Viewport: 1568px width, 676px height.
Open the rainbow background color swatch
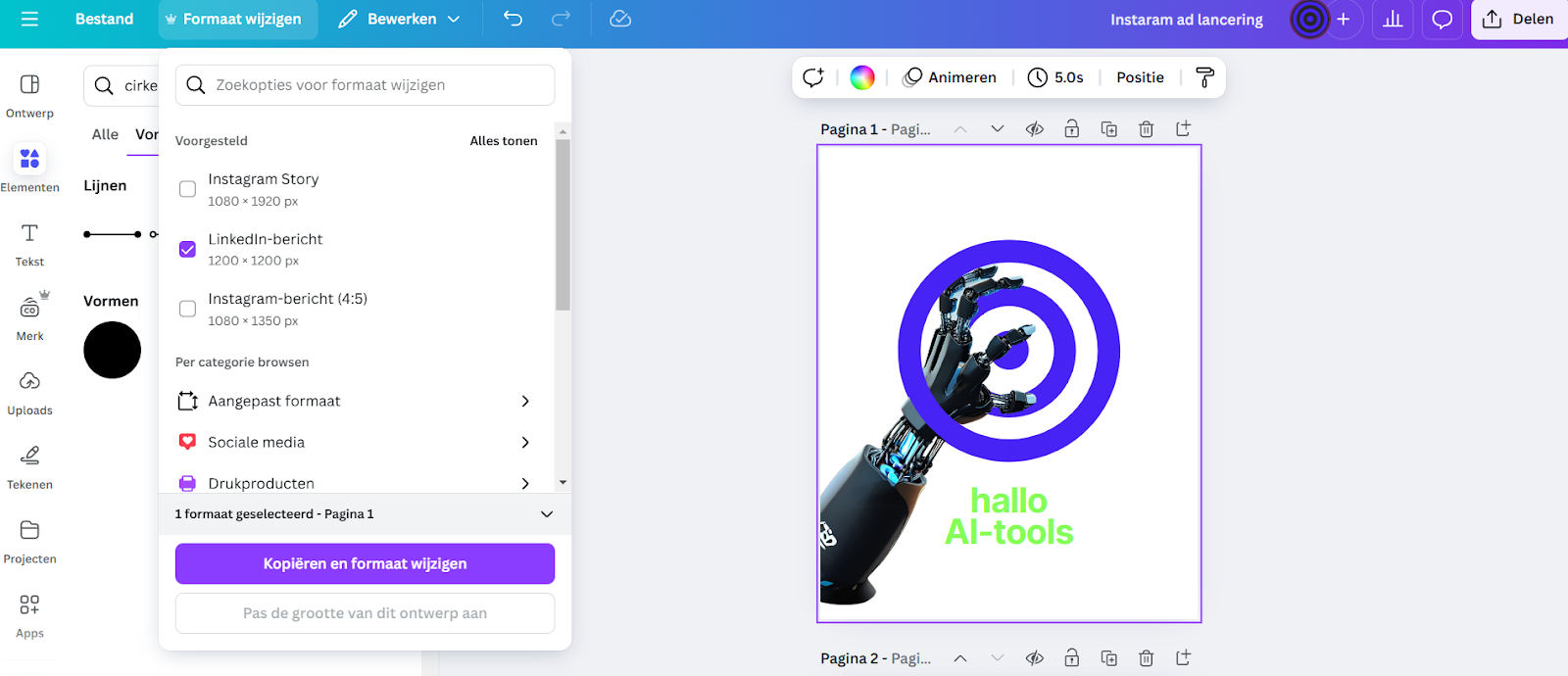click(862, 77)
